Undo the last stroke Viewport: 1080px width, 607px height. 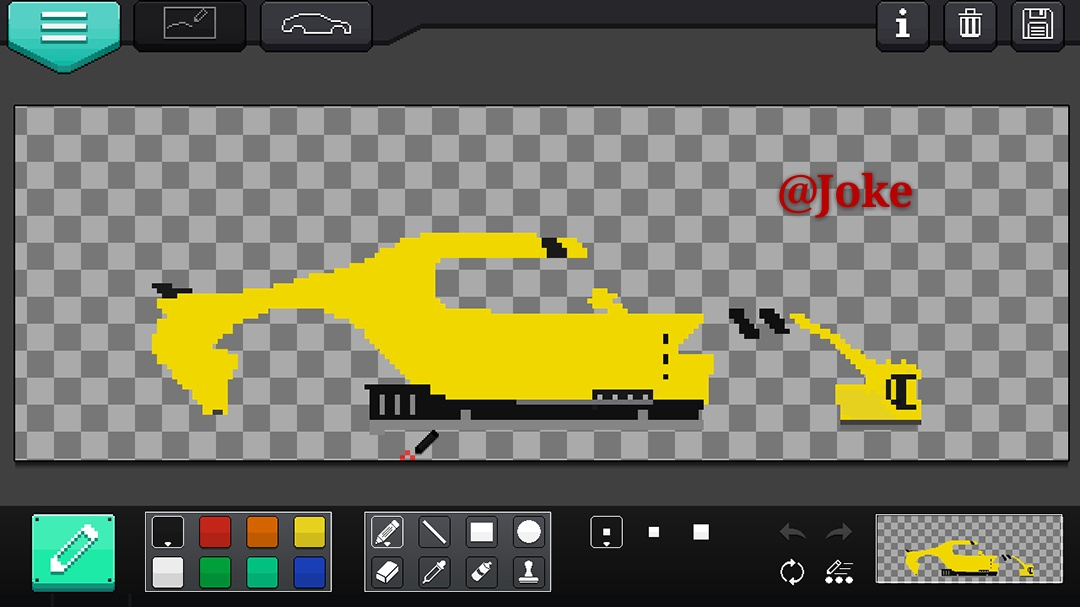[793, 532]
